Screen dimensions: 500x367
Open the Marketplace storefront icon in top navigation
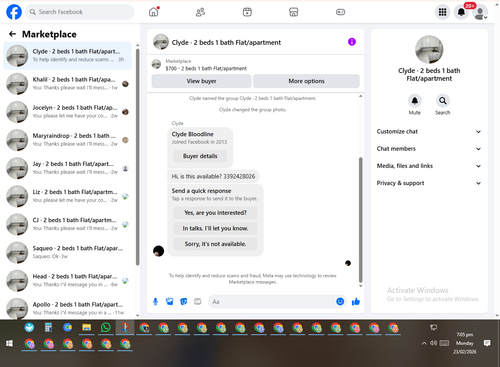(x=294, y=12)
